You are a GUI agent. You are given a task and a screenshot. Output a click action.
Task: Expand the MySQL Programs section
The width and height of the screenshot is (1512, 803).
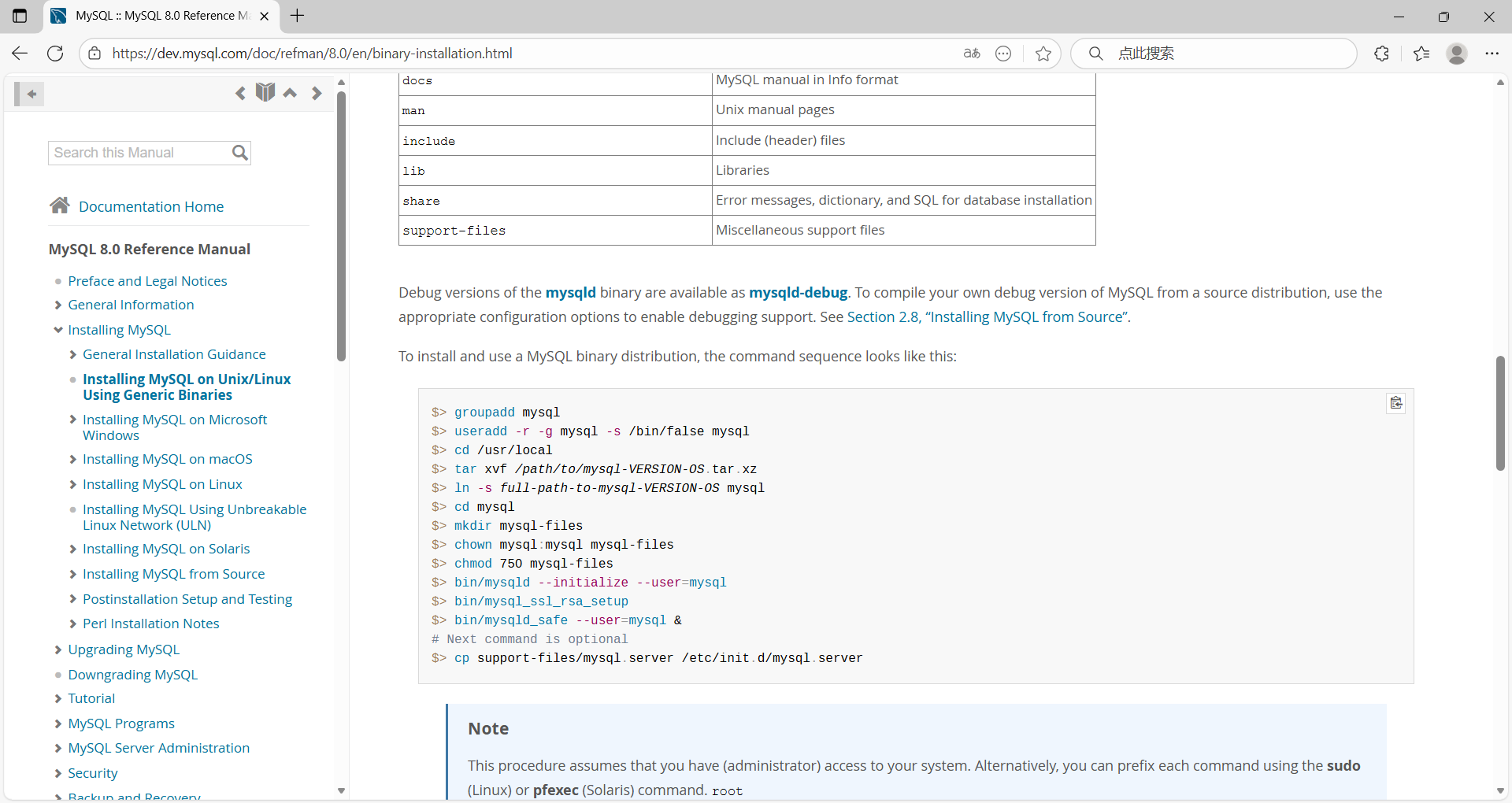[58, 724]
